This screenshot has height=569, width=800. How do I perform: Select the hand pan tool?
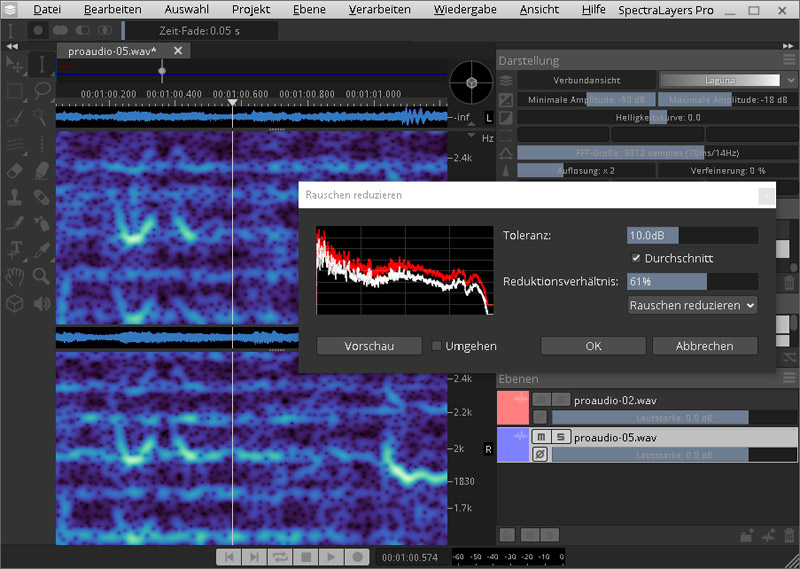tap(16, 275)
